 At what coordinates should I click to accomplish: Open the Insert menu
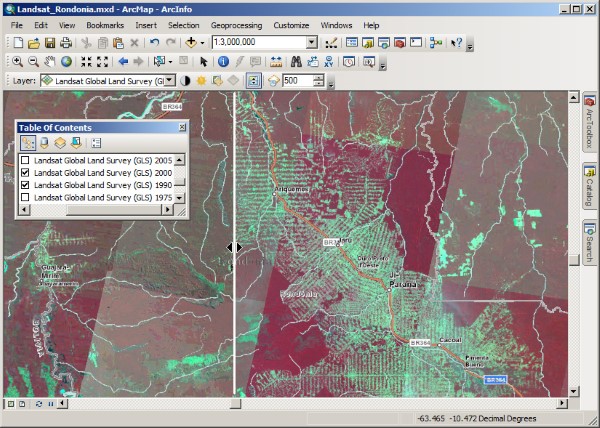(146, 25)
